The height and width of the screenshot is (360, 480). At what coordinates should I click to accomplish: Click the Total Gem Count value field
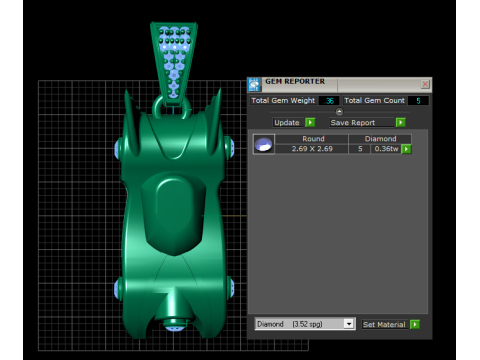click(418, 101)
